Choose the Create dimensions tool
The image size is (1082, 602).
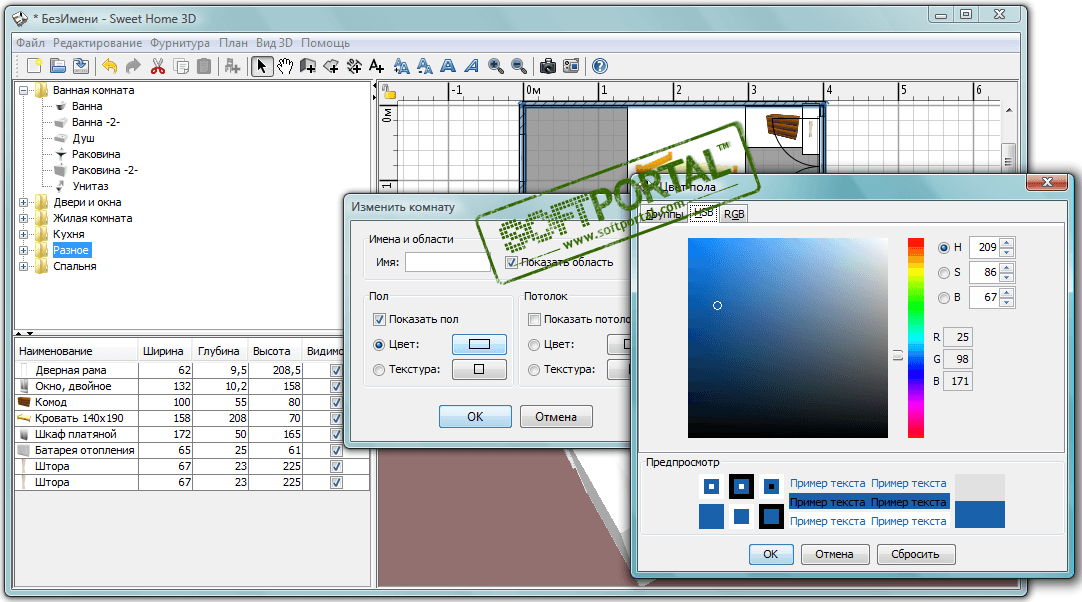(x=354, y=66)
